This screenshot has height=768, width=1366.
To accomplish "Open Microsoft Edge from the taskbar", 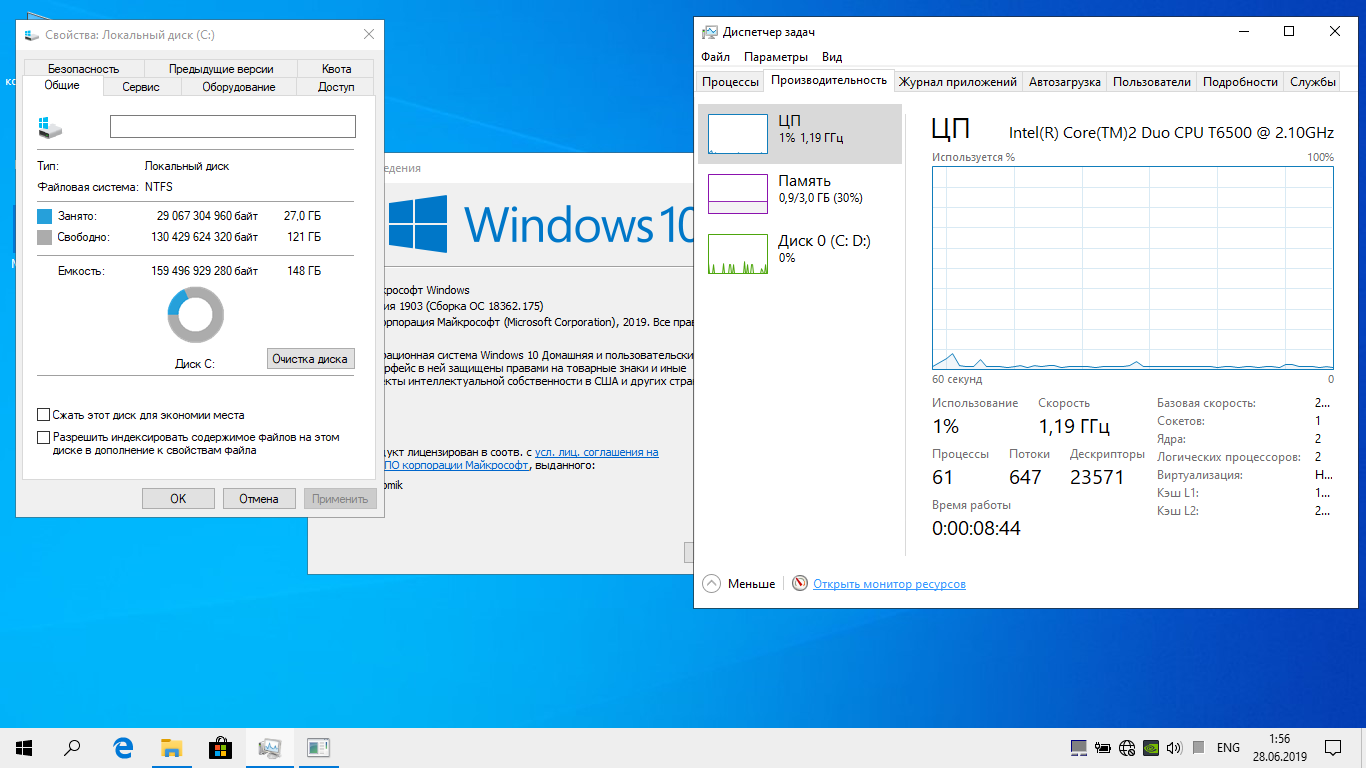I will [x=123, y=747].
